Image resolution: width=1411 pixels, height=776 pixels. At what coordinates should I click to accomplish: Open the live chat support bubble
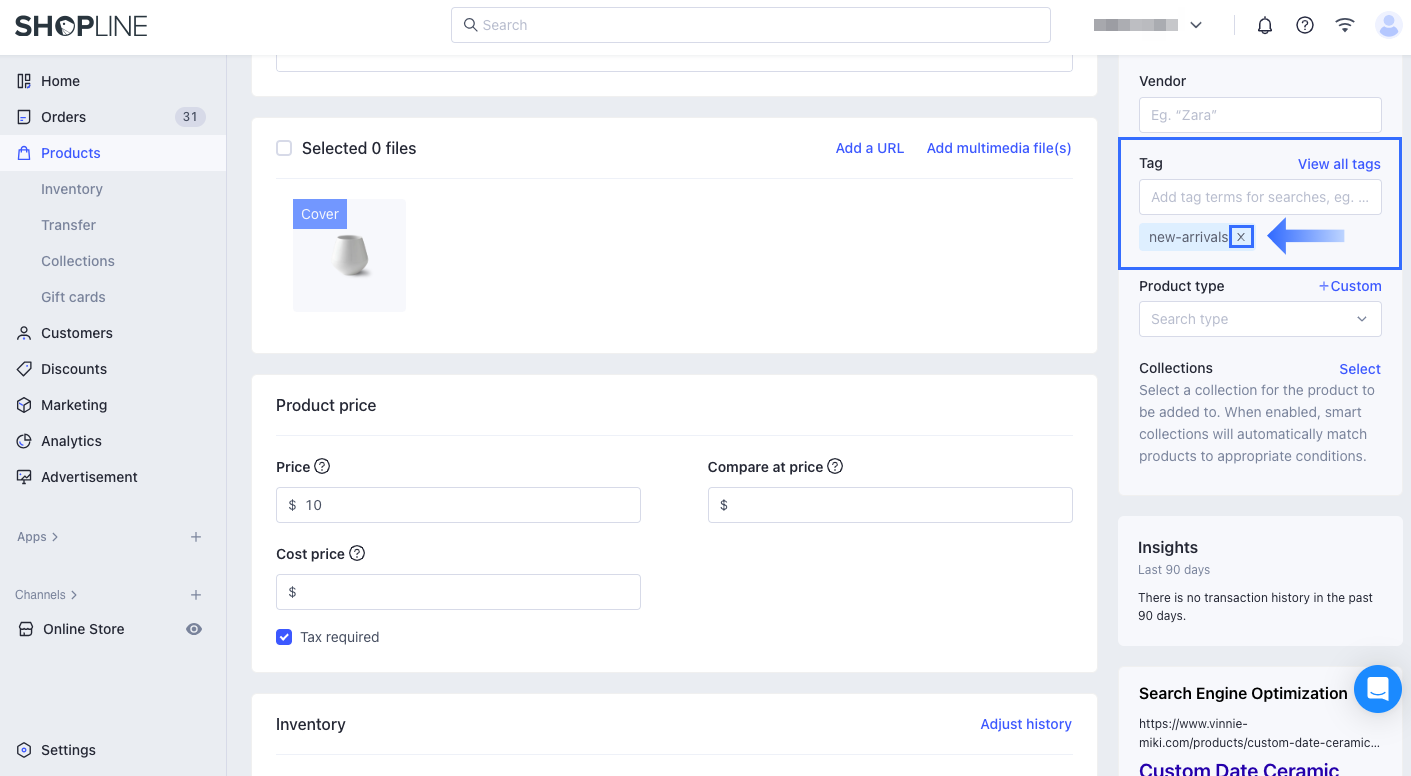pos(1378,689)
